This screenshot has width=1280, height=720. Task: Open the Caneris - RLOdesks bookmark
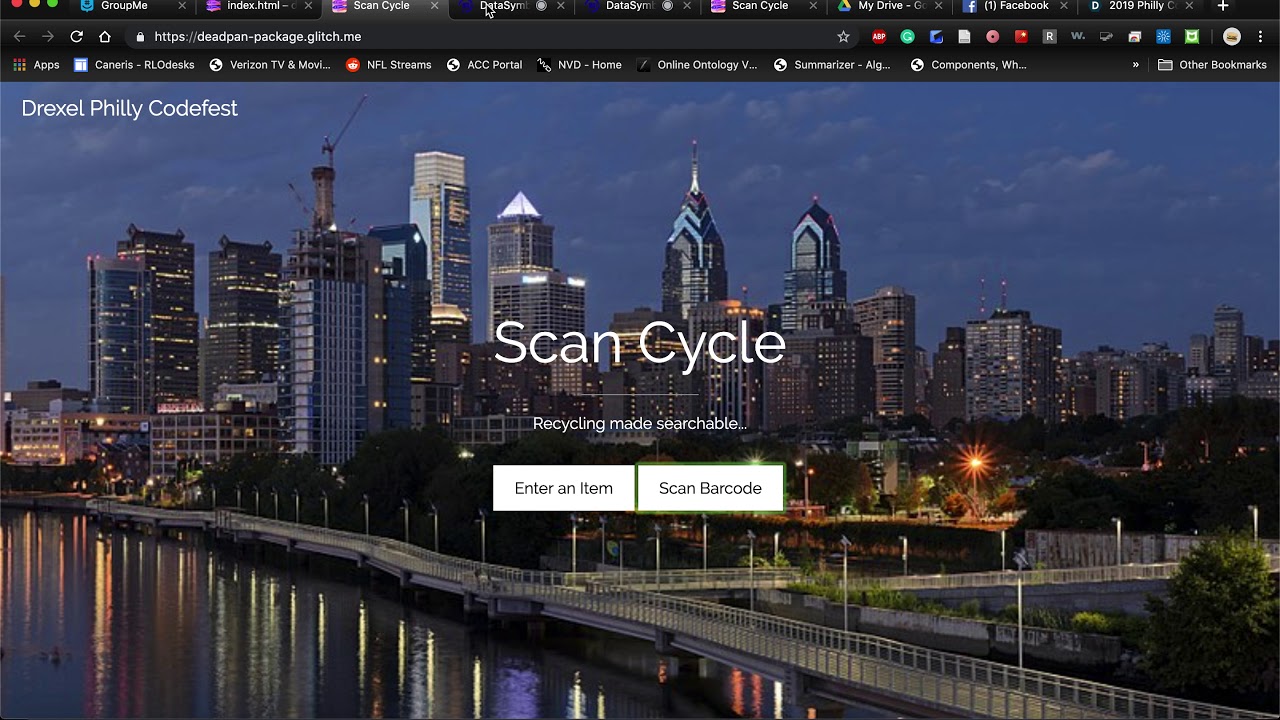click(134, 65)
